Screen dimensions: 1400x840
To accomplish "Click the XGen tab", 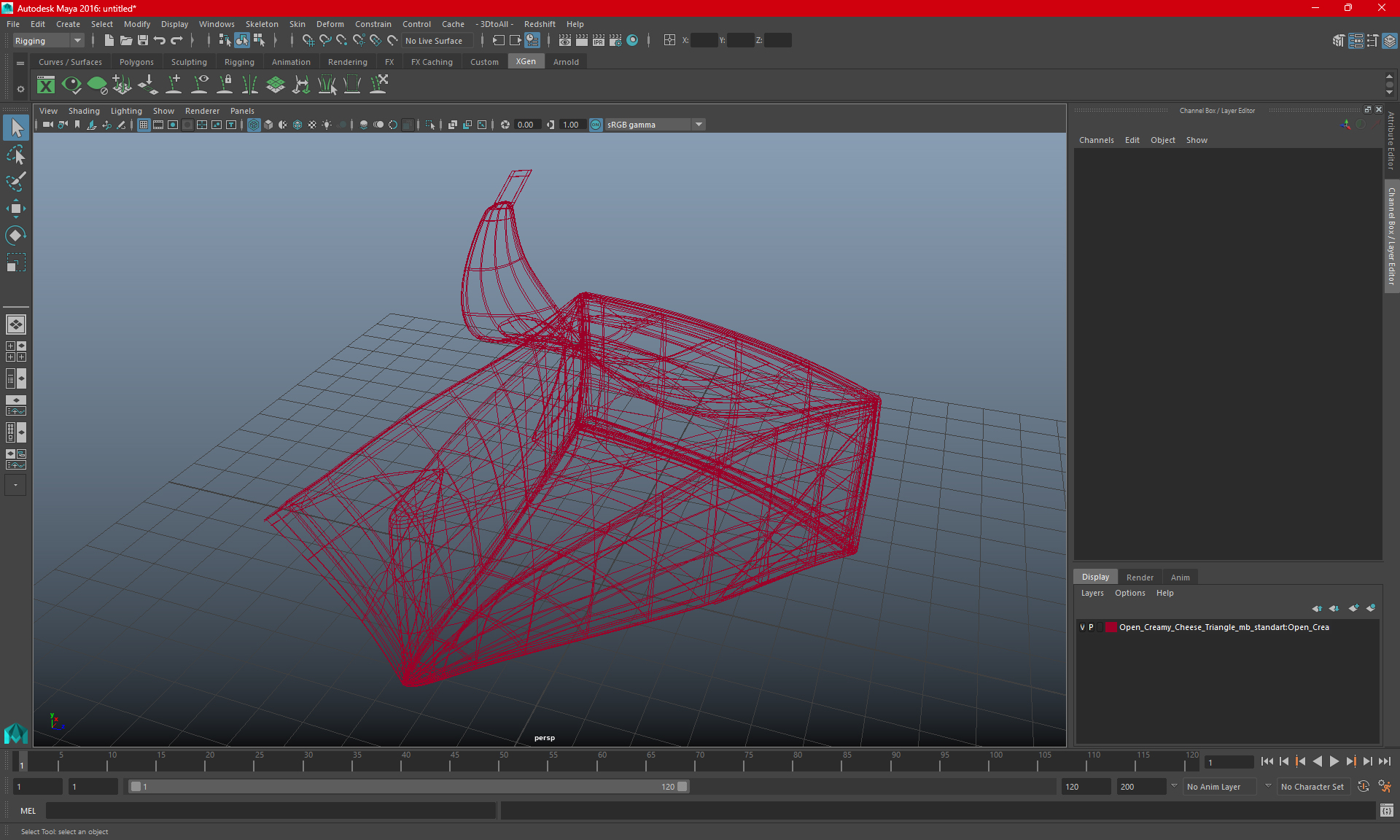I will [x=526, y=62].
